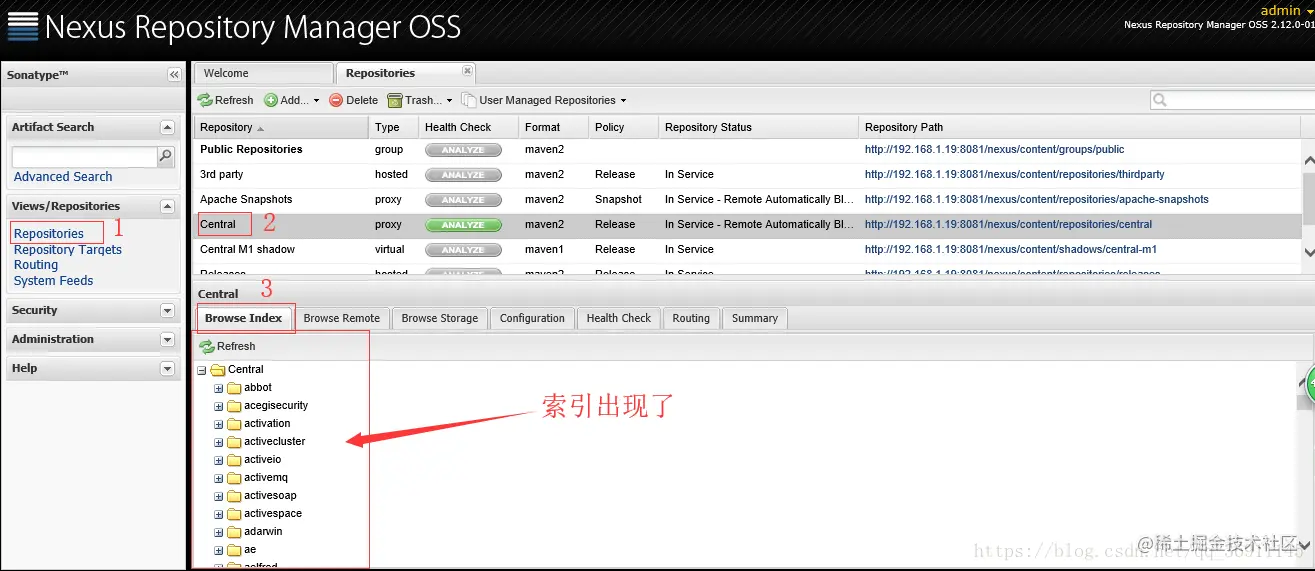The image size is (1315, 571).
Task: Collapse the Sonatype sidebar panel
Action: 174,75
